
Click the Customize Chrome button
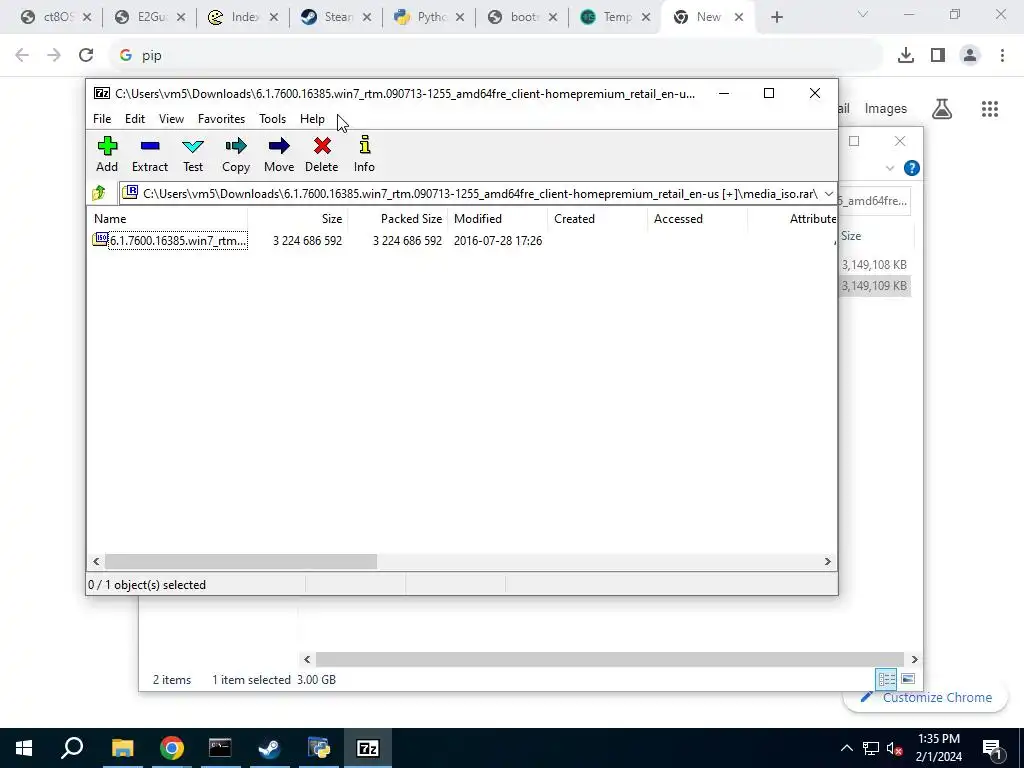[926, 697]
